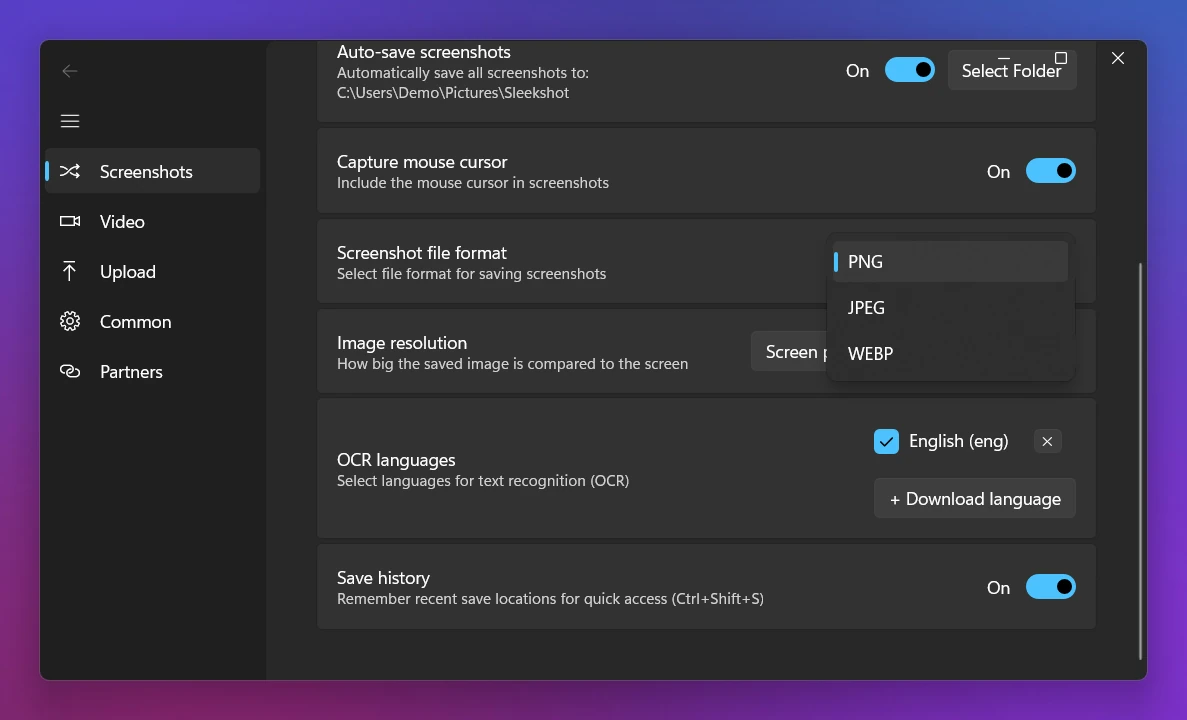Click the Download language button
Image resolution: width=1187 pixels, height=720 pixels.
pyautogui.click(x=974, y=498)
